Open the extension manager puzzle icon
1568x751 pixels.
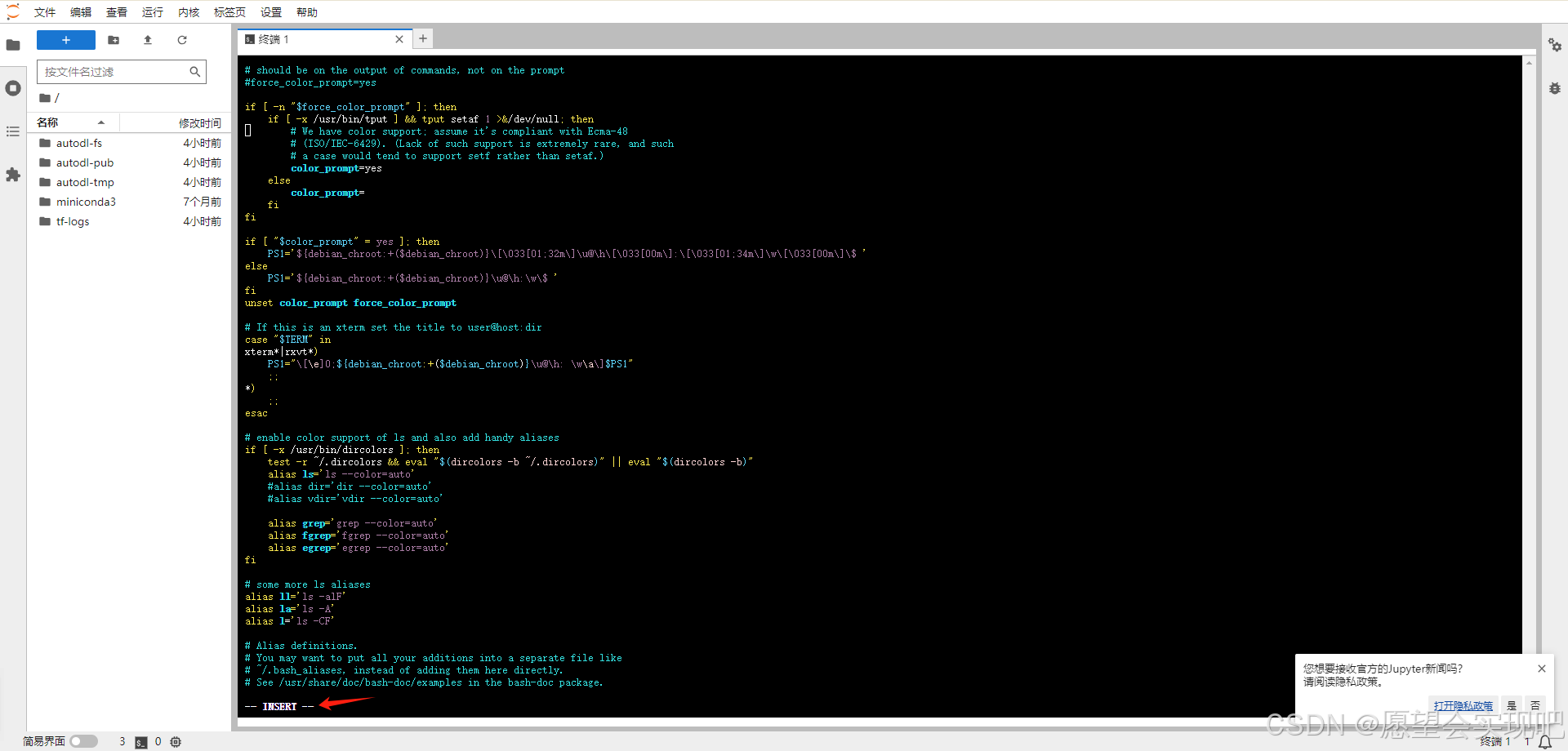coord(13,175)
